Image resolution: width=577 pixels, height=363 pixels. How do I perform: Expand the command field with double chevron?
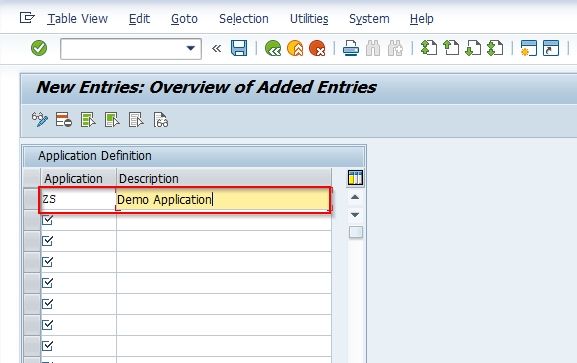pyautogui.click(x=217, y=48)
